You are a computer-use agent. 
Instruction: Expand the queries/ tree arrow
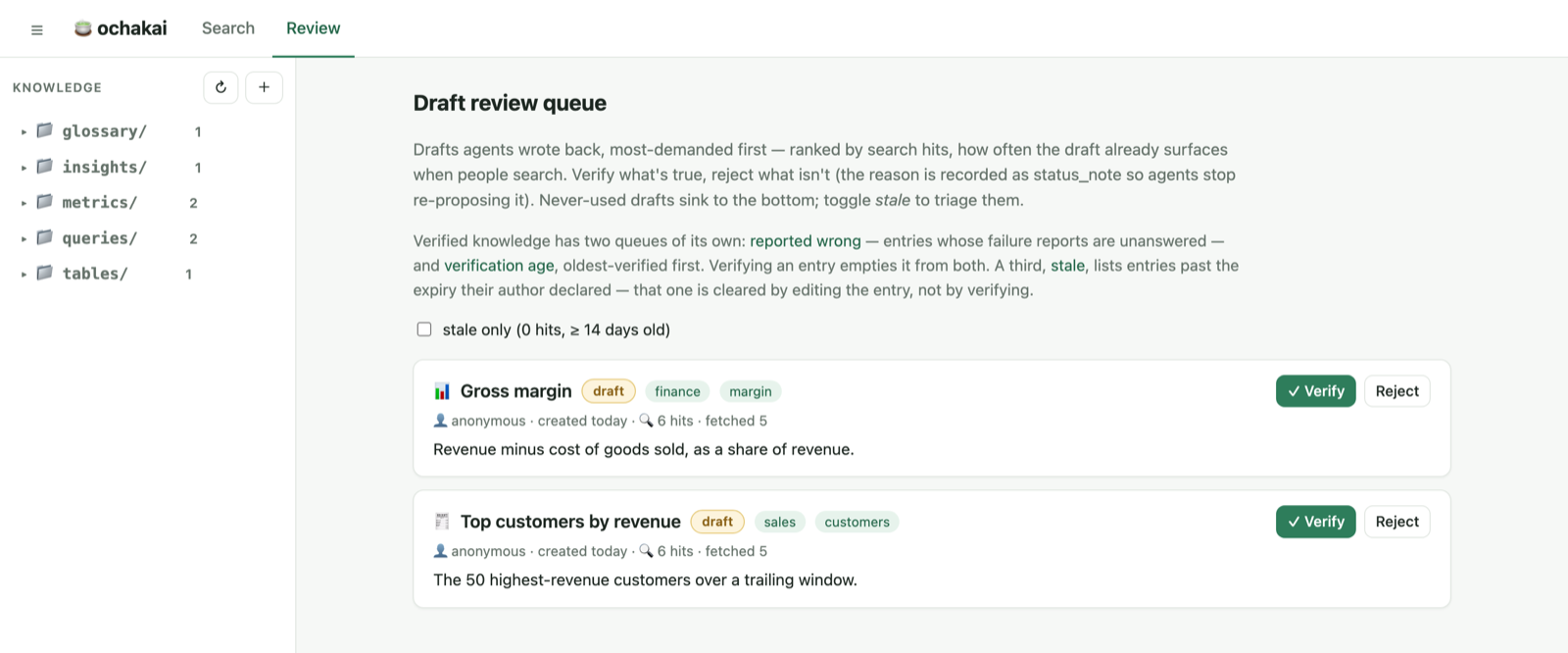[x=24, y=238]
